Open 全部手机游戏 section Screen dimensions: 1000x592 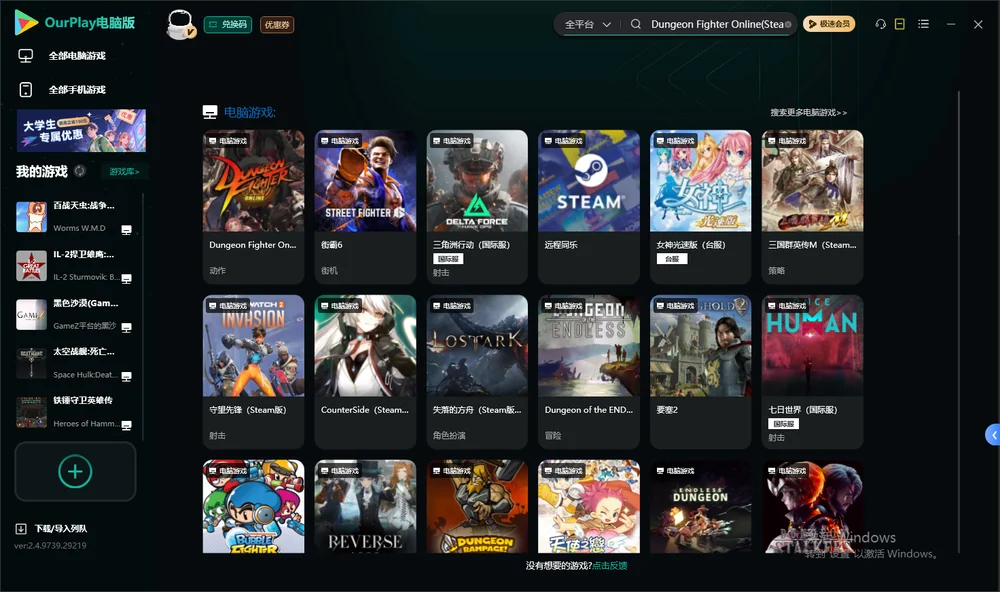coord(62,90)
